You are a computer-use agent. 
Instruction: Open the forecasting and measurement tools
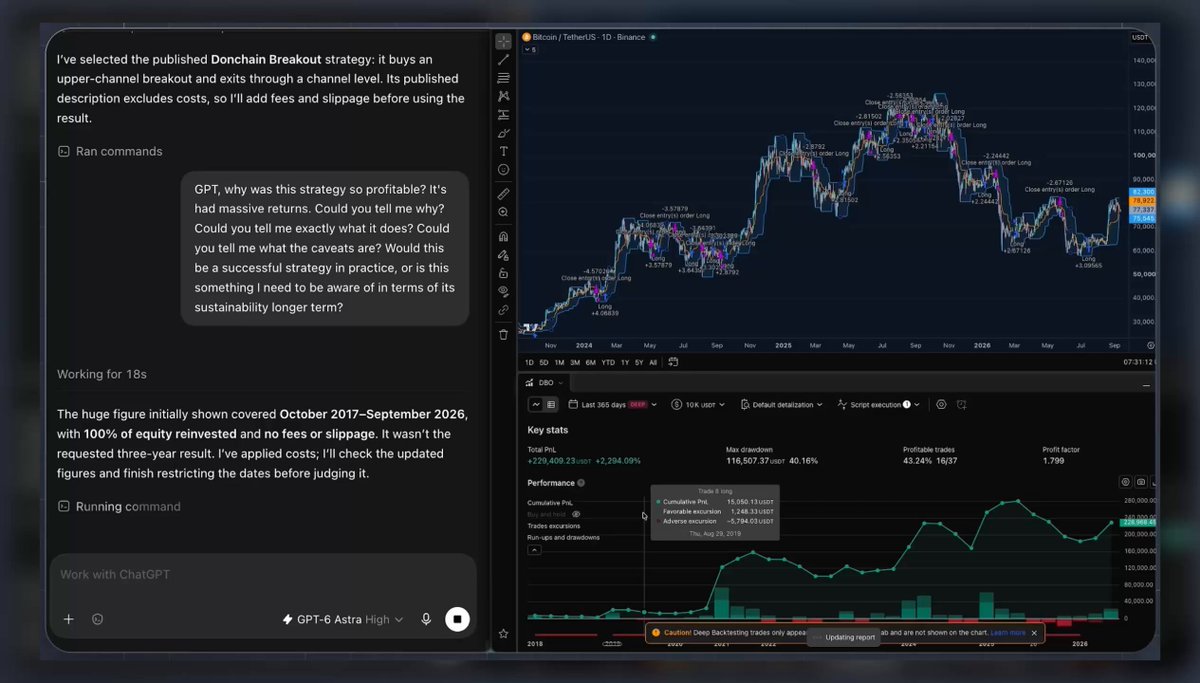click(x=503, y=115)
